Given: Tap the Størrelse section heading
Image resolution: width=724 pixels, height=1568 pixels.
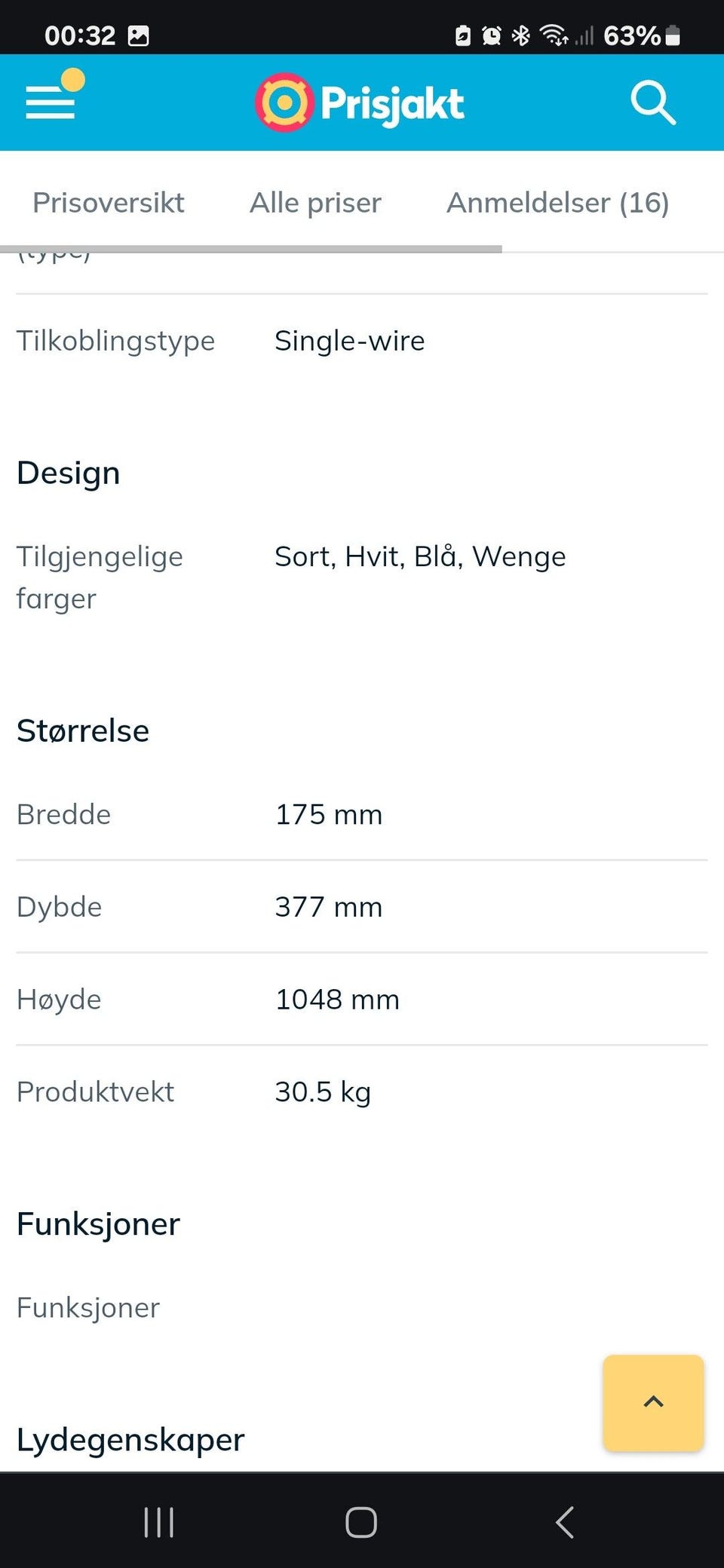Looking at the screenshot, I should coord(83,730).
